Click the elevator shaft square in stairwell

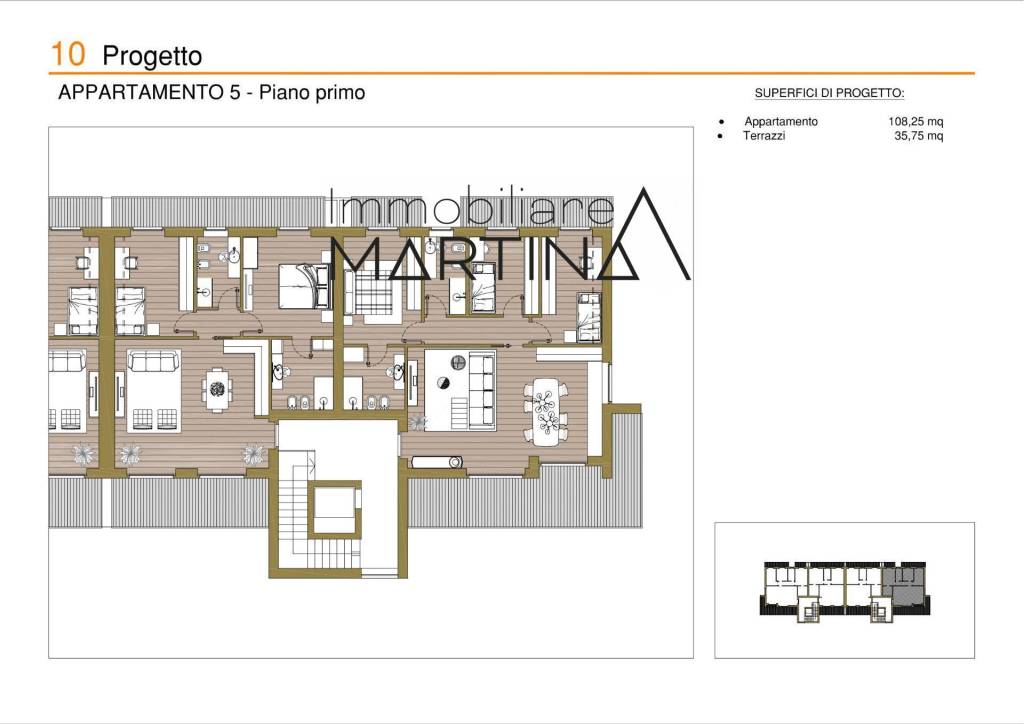[334, 509]
